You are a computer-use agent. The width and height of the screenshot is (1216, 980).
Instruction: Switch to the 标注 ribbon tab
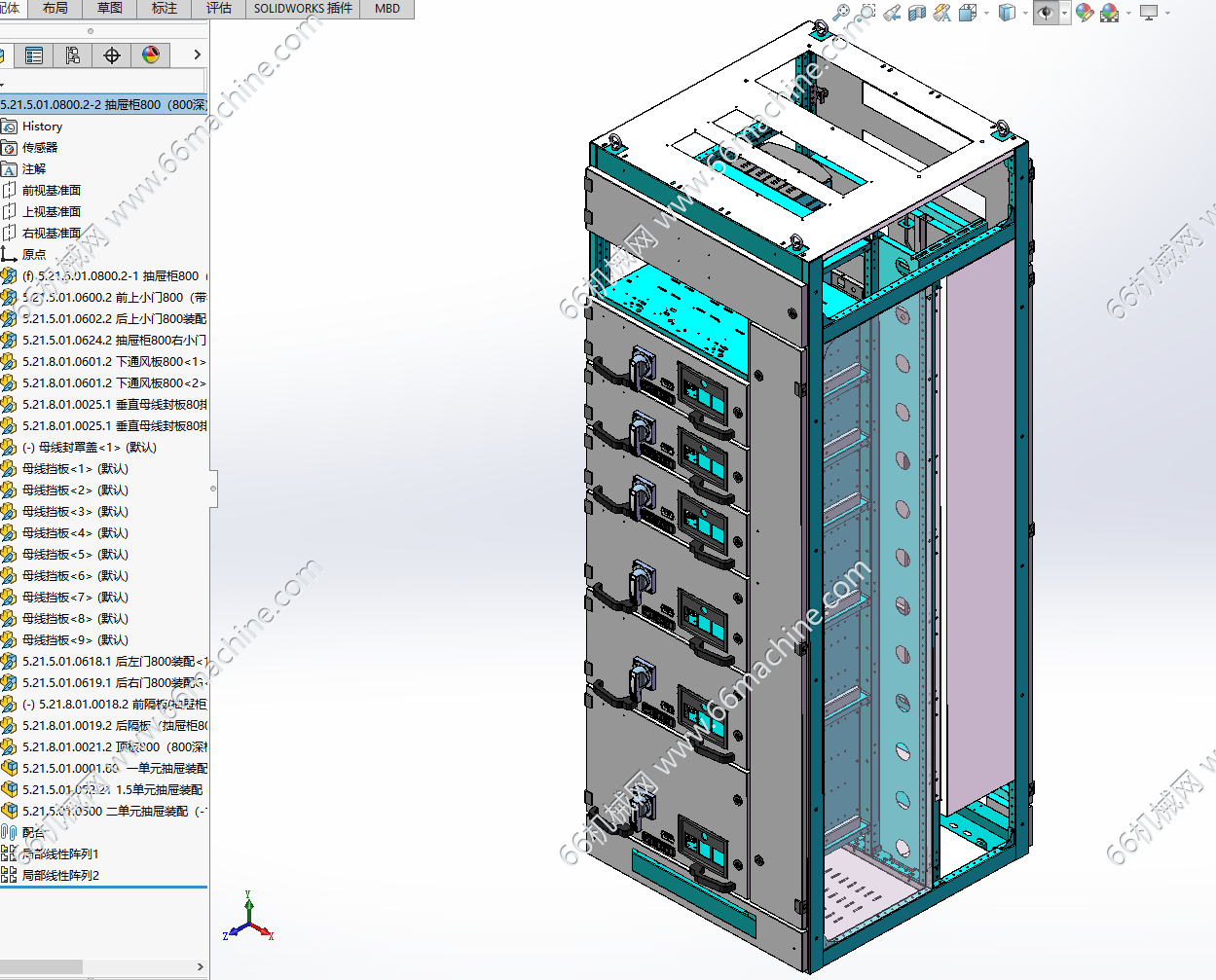(165, 9)
